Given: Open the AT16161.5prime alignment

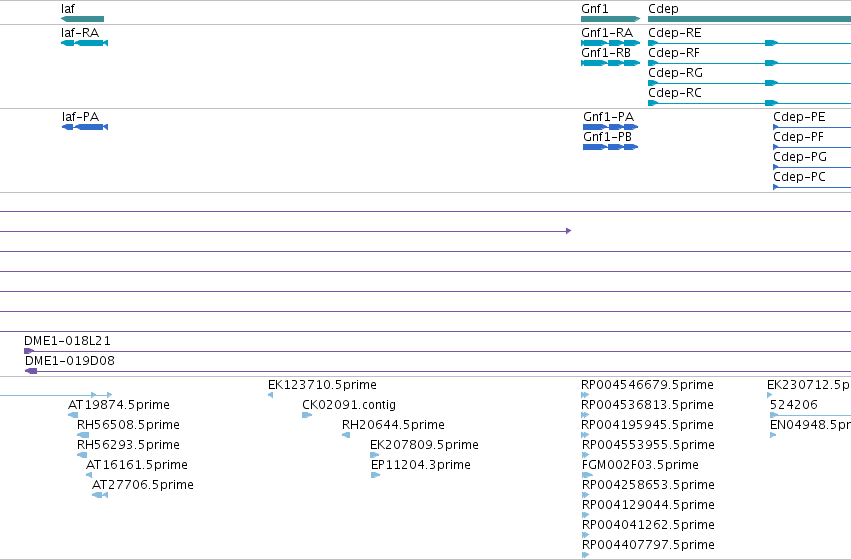Looking at the screenshot, I should [x=89, y=475].
